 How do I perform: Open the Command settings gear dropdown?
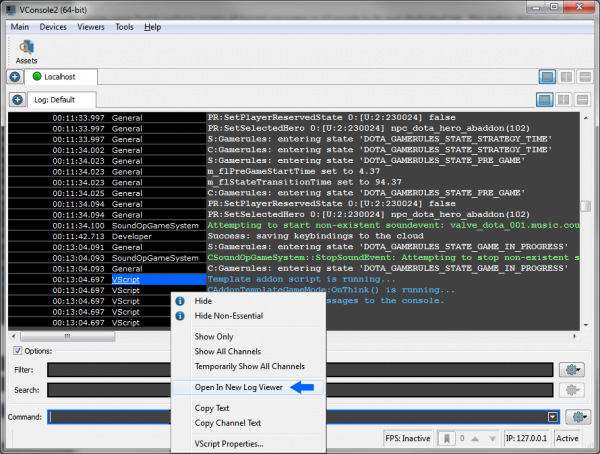578,417
